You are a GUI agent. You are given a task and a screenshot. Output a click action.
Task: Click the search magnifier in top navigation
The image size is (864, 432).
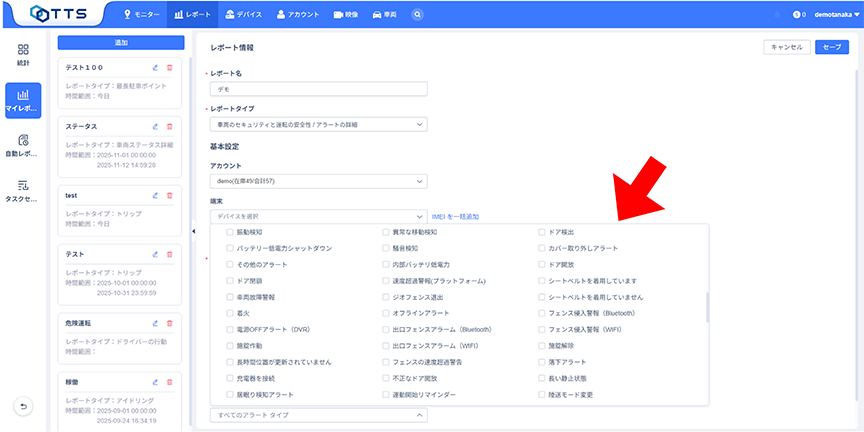coord(417,15)
